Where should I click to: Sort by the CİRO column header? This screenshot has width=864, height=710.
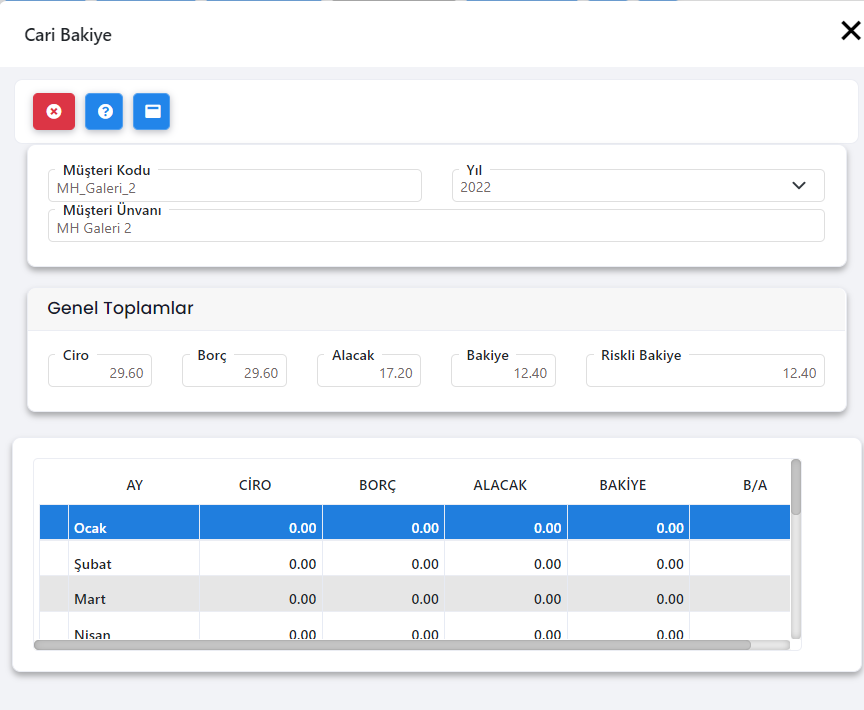point(255,485)
